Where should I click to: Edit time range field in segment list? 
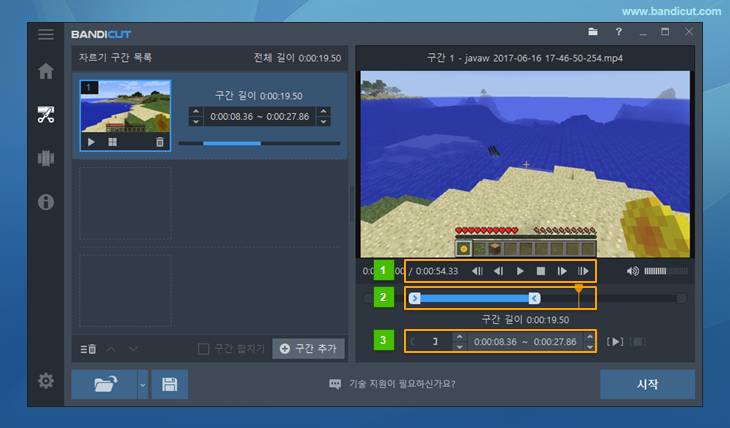pyautogui.click(x=260, y=116)
